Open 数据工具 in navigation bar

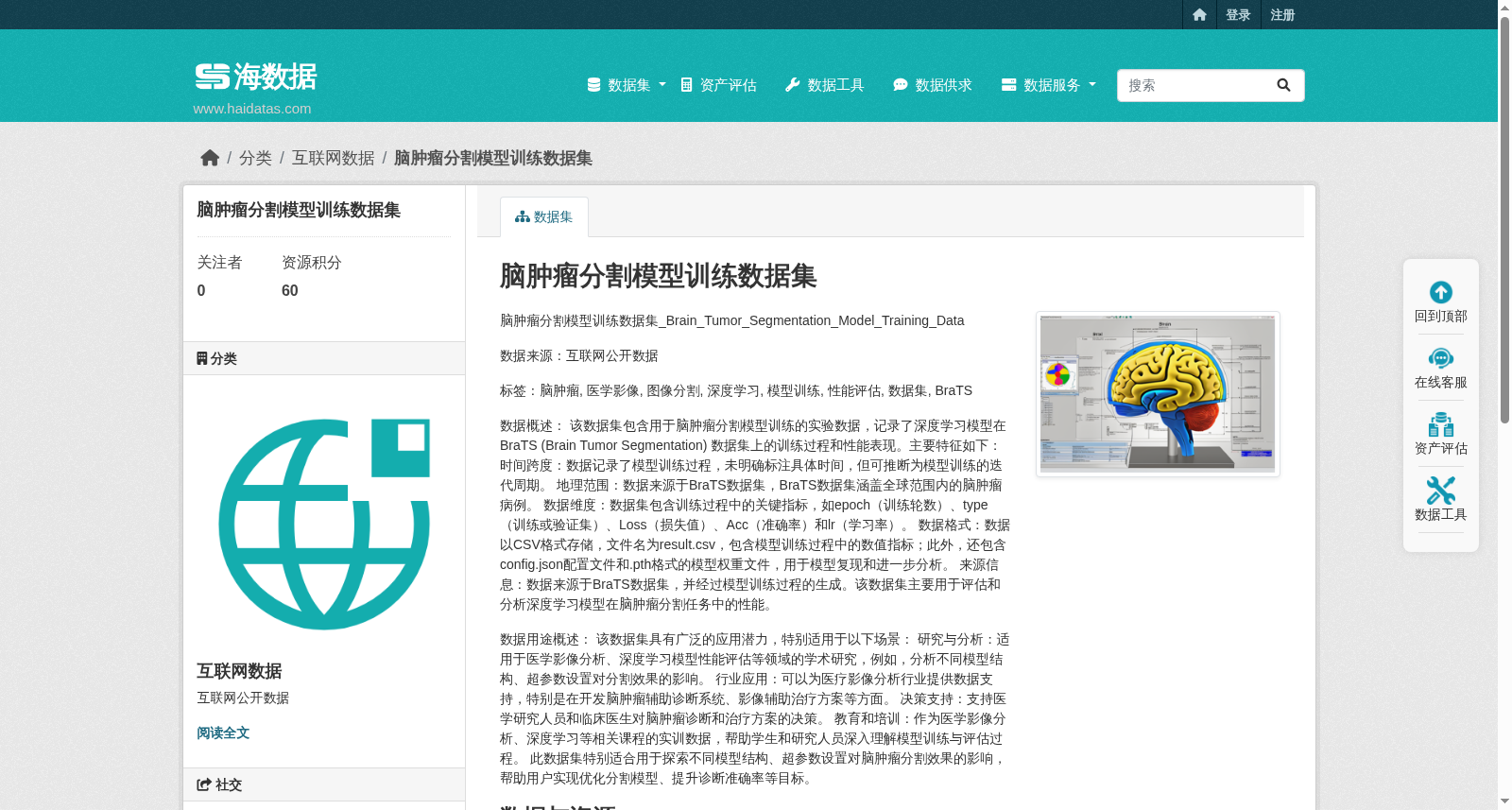824,85
